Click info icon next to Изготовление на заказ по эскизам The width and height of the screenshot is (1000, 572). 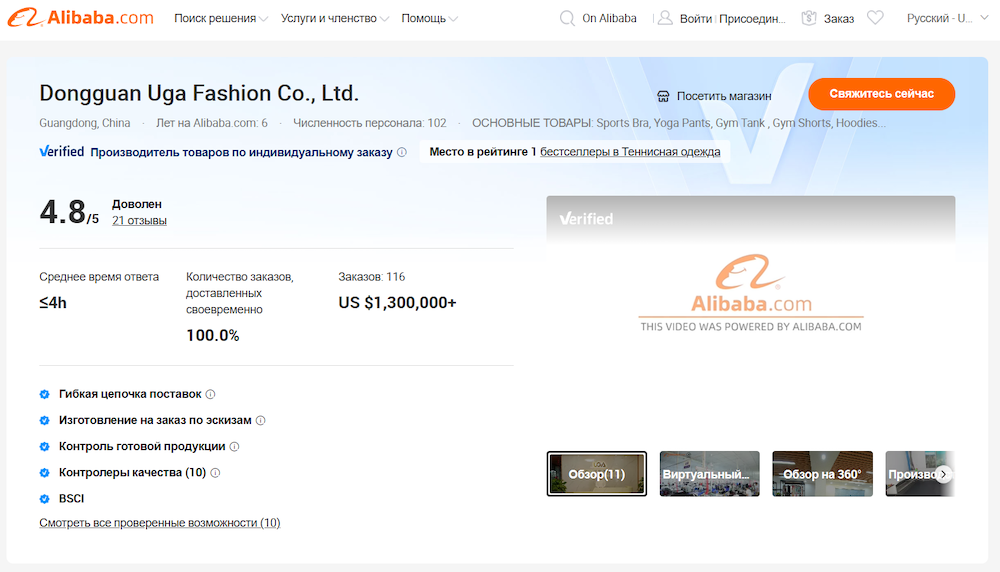(x=261, y=421)
